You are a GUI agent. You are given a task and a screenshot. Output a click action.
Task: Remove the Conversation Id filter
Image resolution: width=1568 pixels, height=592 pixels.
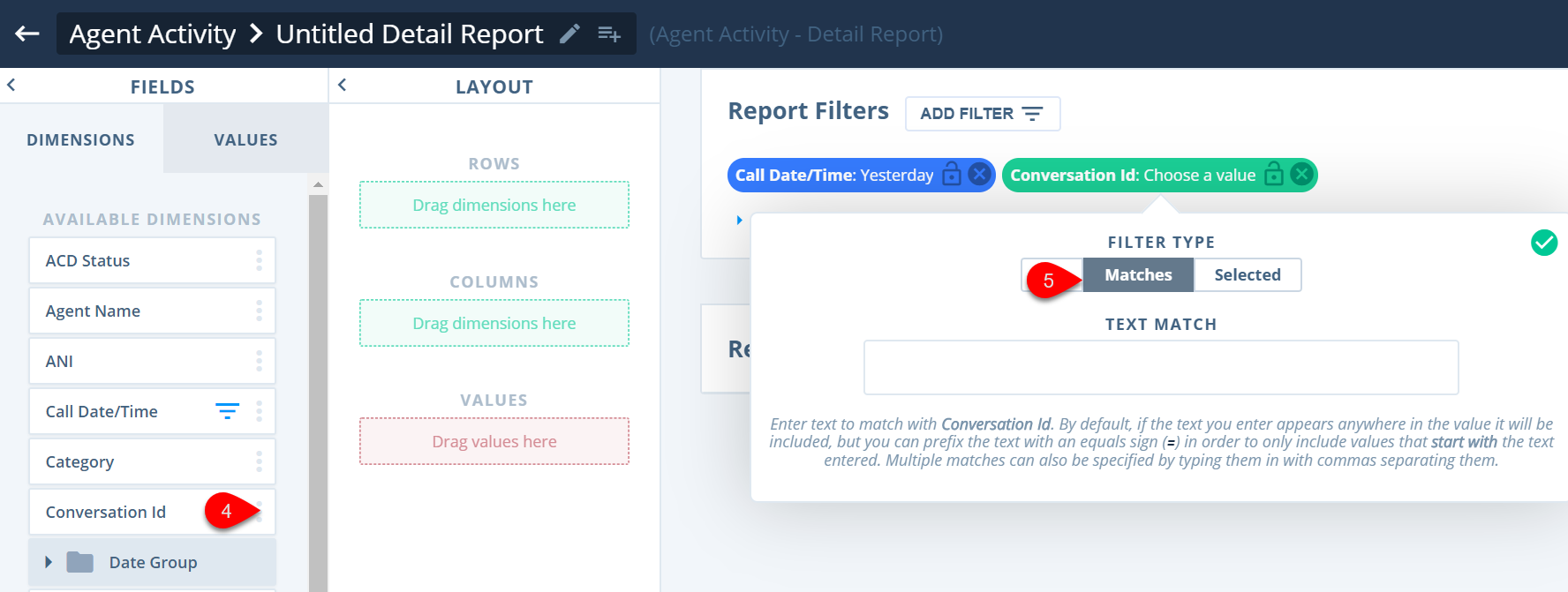click(x=1301, y=174)
